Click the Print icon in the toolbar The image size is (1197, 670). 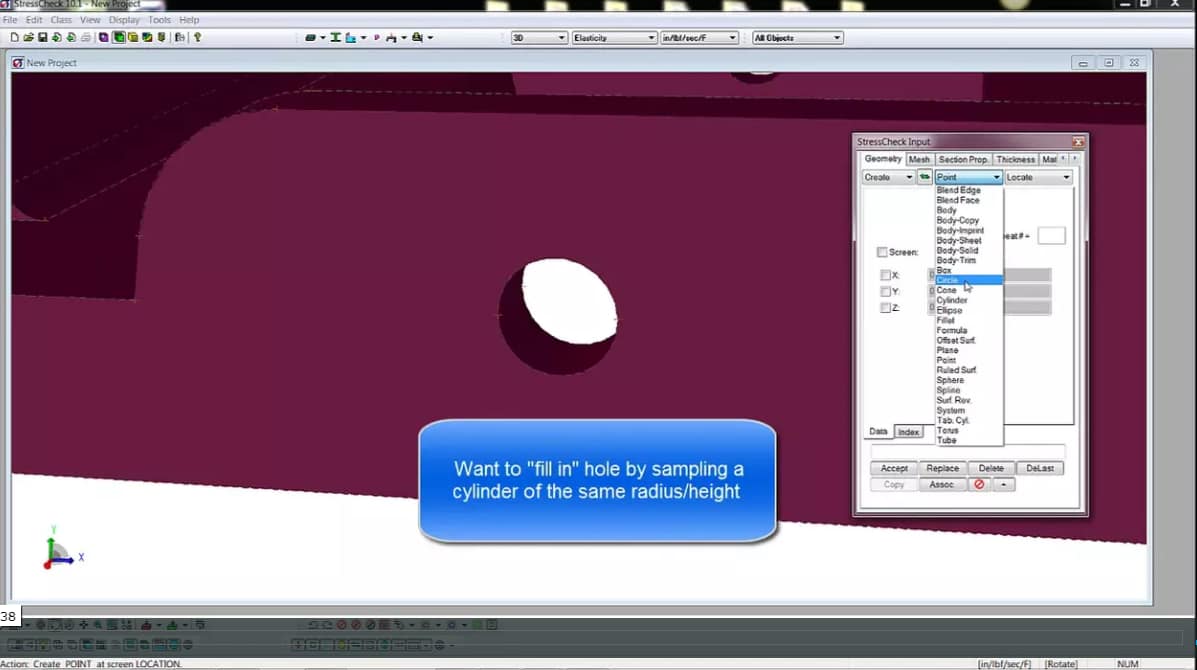click(85, 37)
